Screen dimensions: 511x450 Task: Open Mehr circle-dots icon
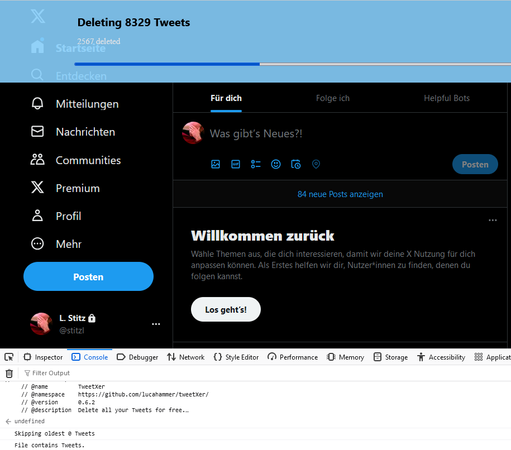37,244
